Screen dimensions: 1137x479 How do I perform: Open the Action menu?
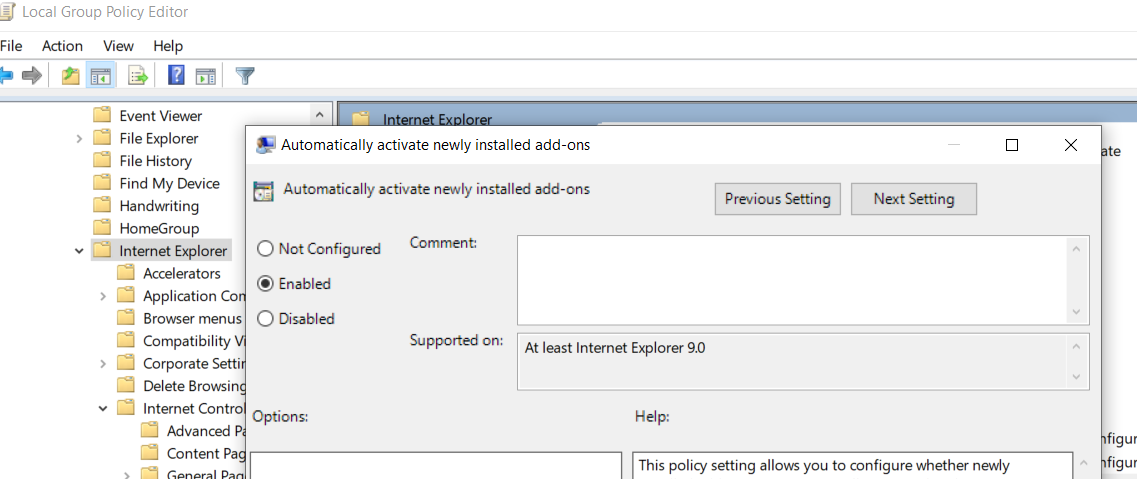click(x=62, y=46)
